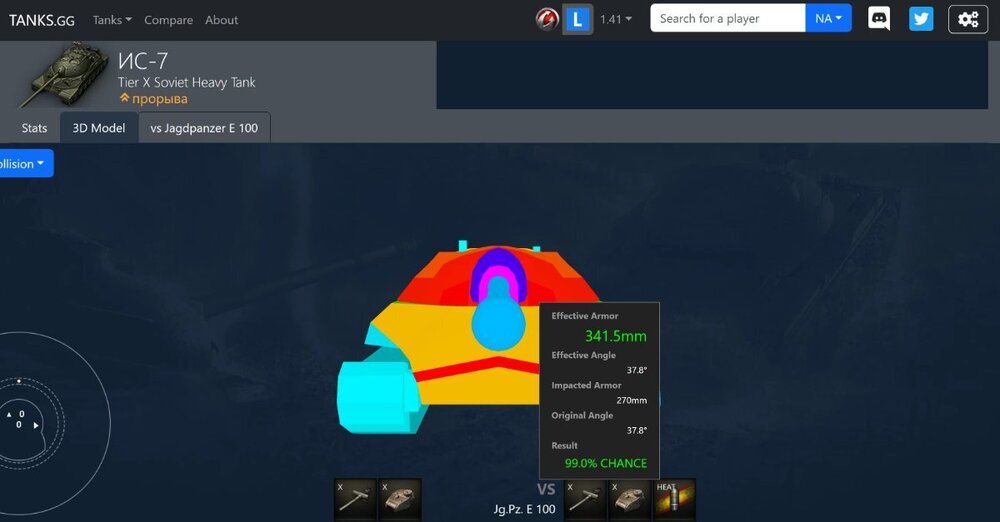Click the Jg.Pz. E 100 label
The image size is (1000, 522).
[524, 509]
